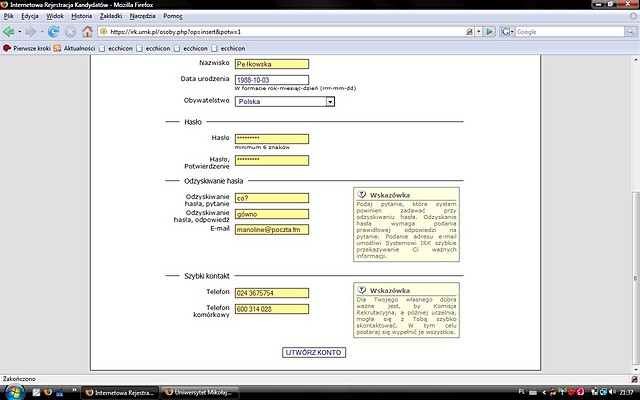
Task: Click the password recovery answer field
Action: point(272,214)
